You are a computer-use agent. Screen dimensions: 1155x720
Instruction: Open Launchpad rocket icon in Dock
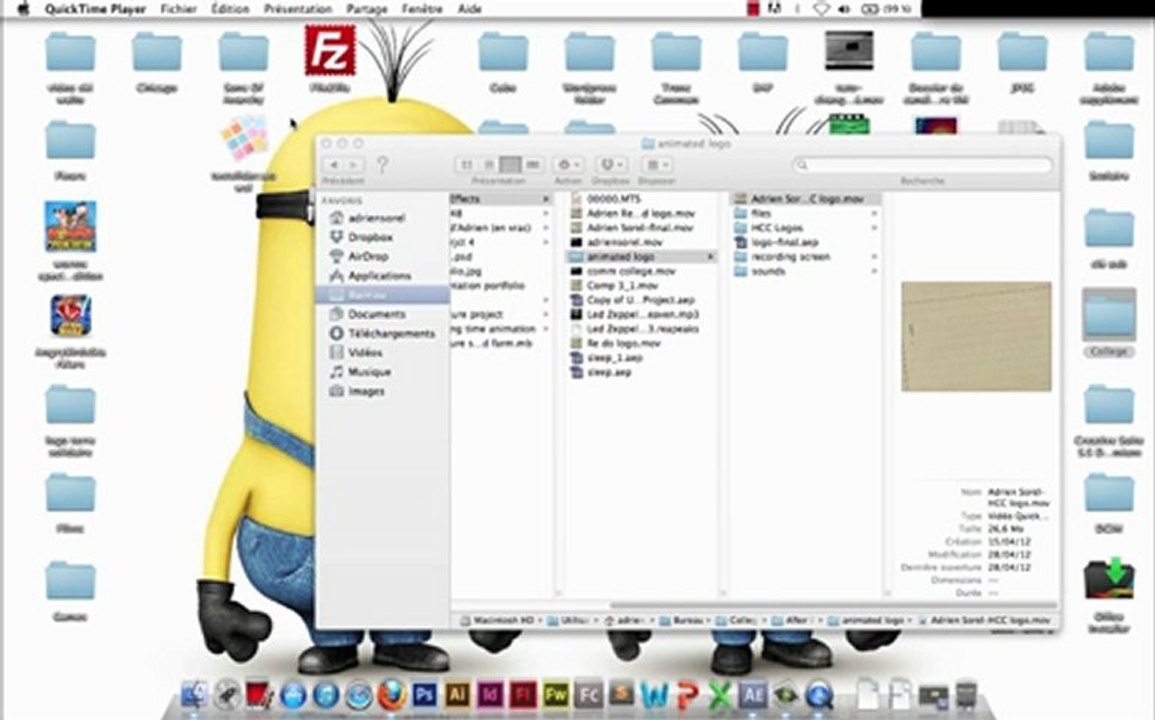[228, 693]
